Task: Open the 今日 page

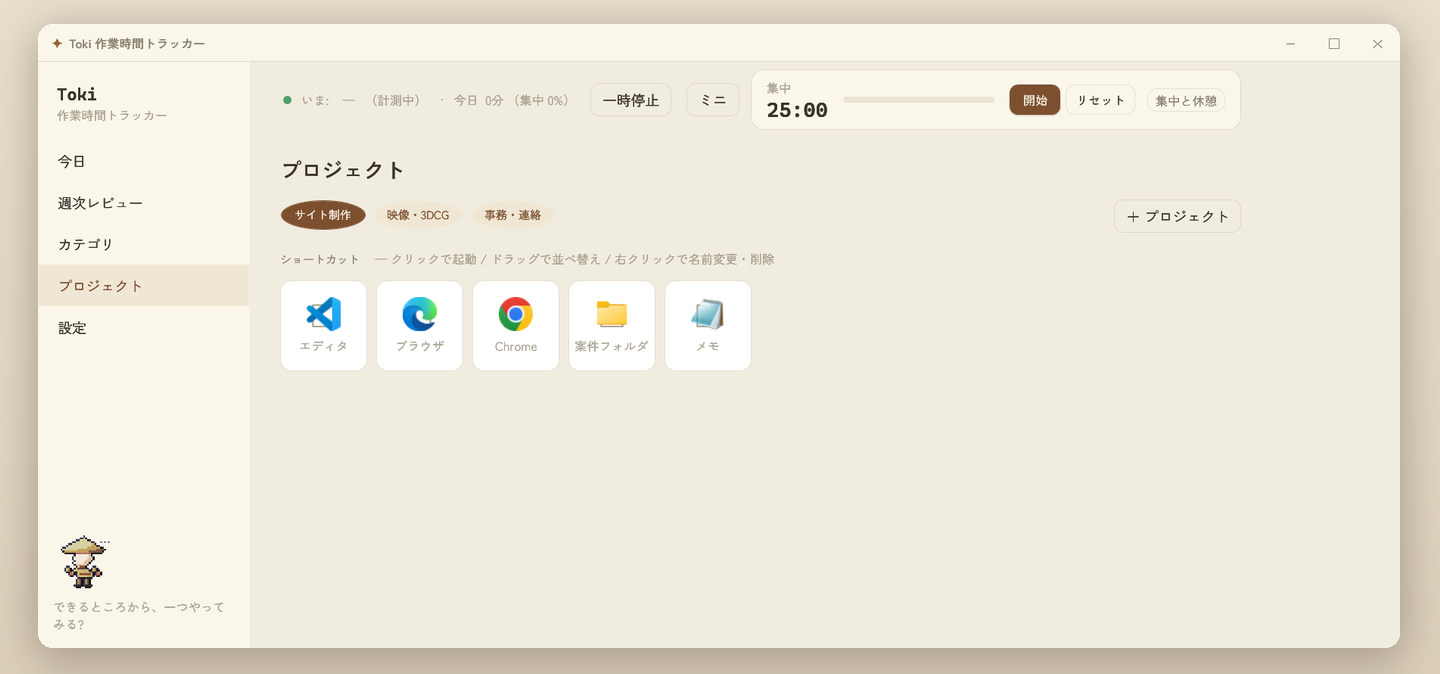Action: click(x=144, y=161)
